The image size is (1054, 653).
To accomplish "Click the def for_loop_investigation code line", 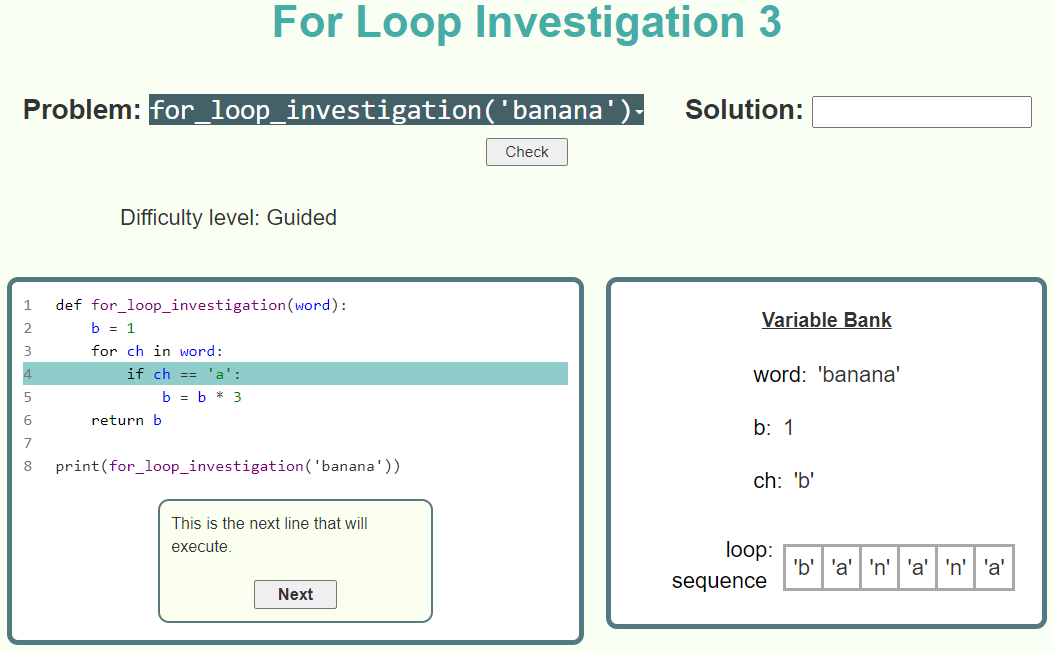I will [201, 305].
